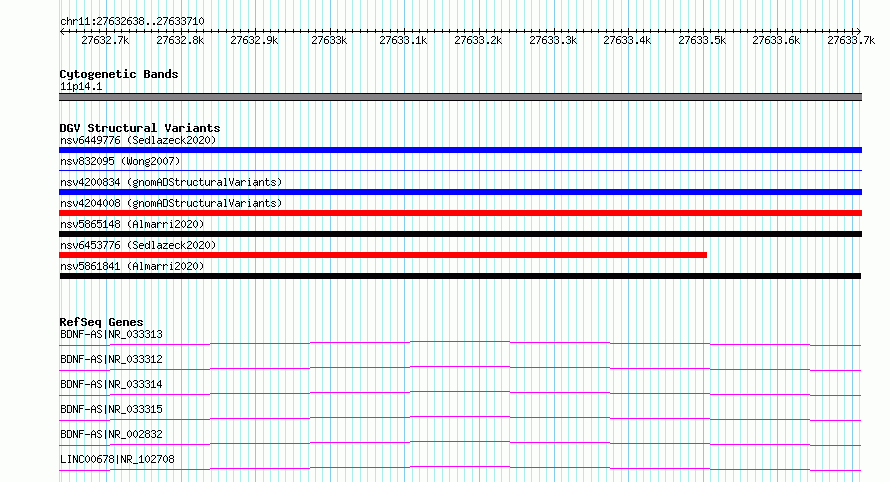
Task: Click the 27632.7k ruler tick label
Action: coord(105,40)
